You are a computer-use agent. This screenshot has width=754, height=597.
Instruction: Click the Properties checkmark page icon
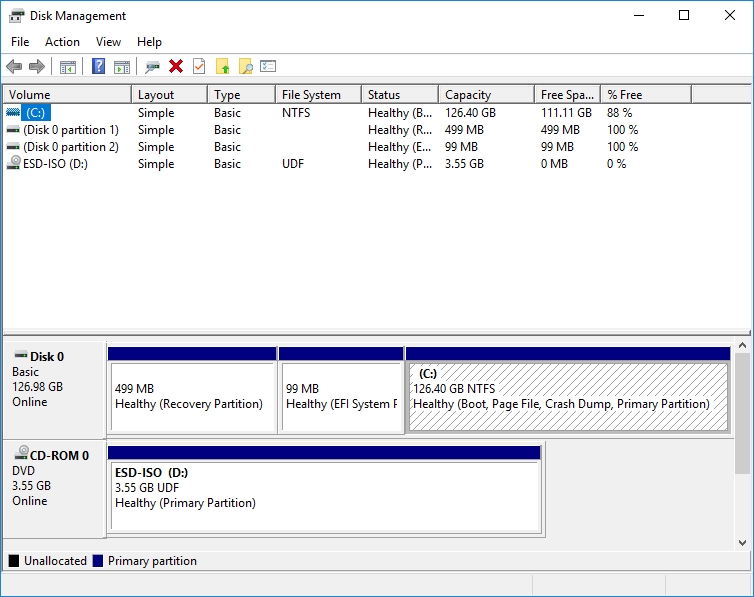pyautogui.click(x=199, y=66)
